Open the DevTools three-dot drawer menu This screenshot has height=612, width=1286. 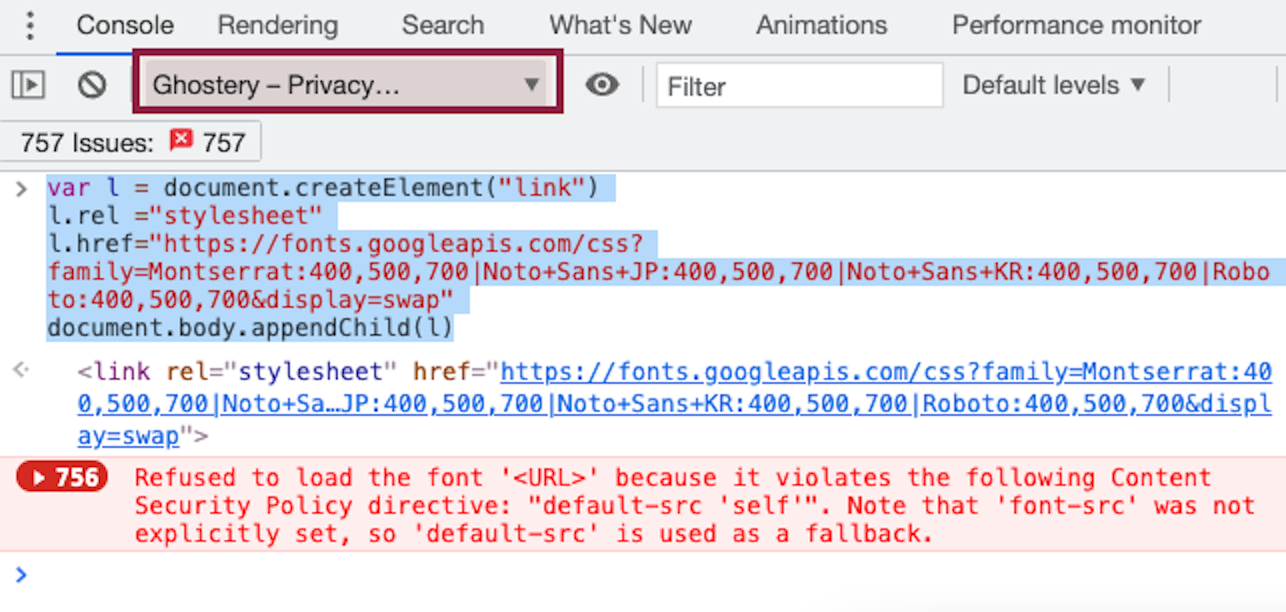pos(30,25)
